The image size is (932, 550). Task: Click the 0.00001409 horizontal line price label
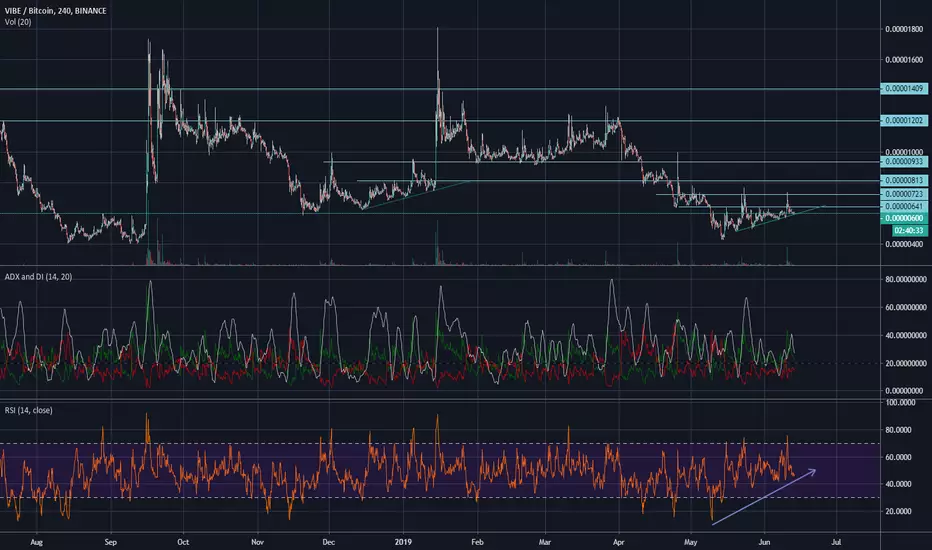(904, 89)
